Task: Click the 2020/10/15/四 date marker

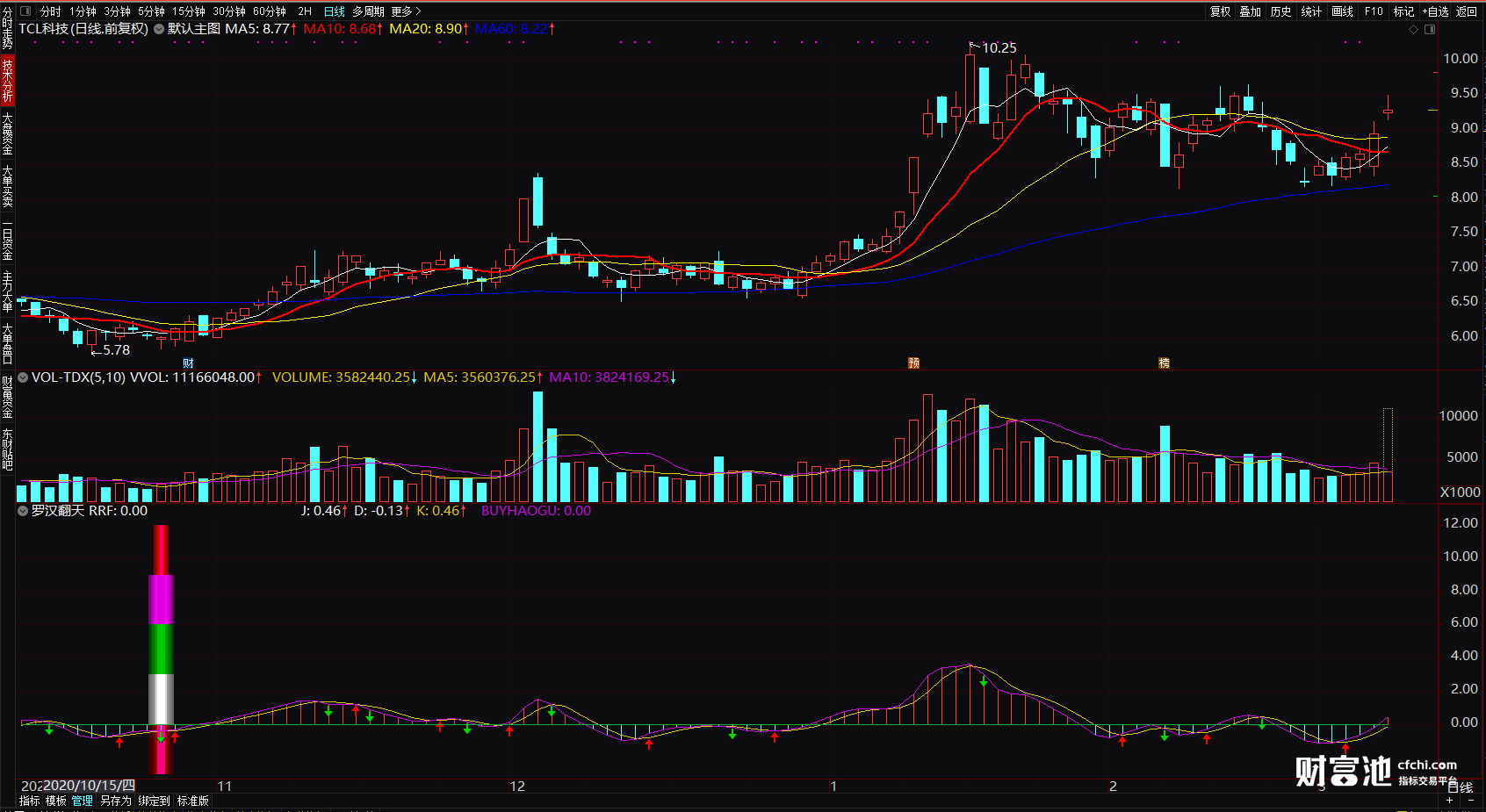Action: coord(89,786)
